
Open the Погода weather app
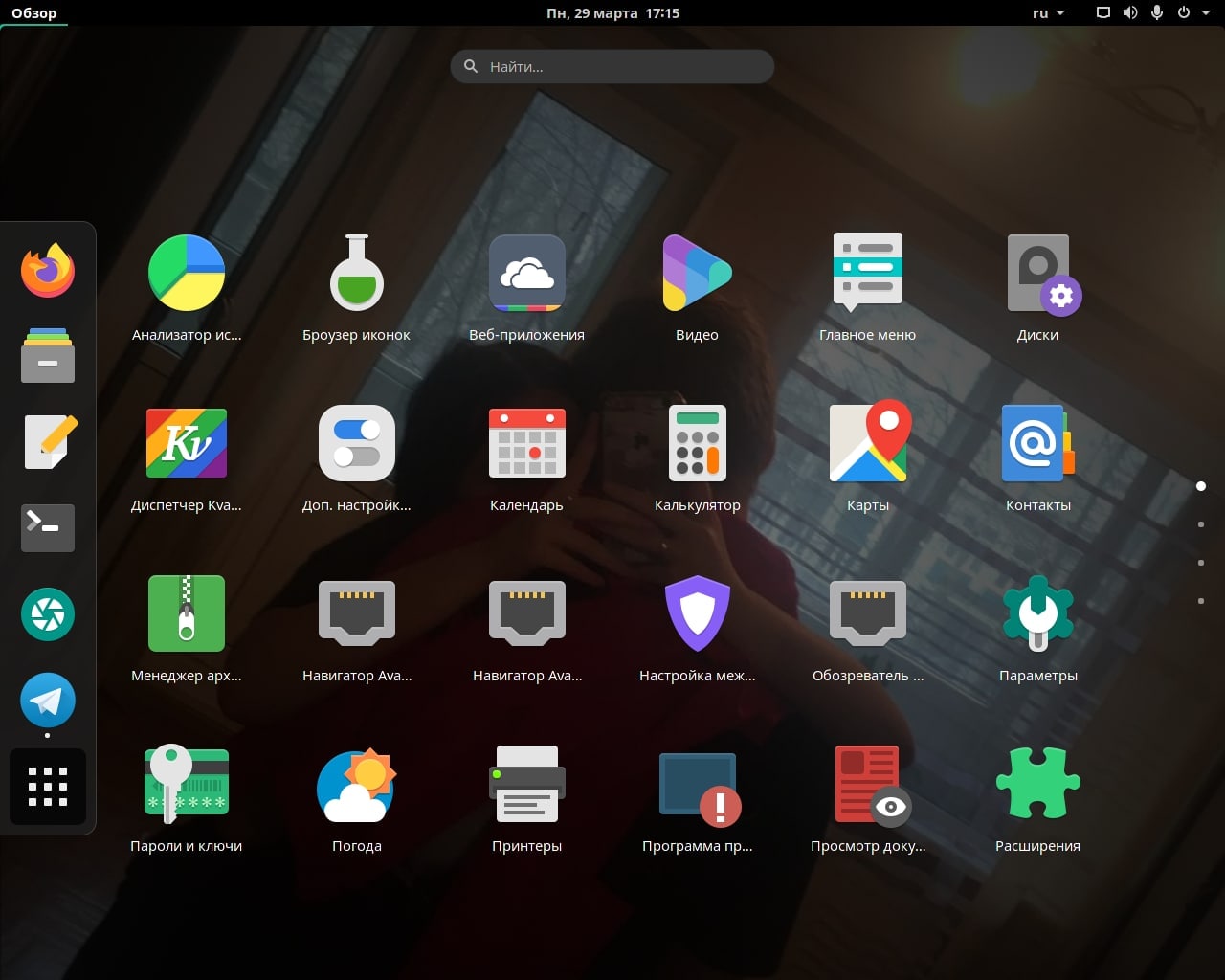point(357,798)
